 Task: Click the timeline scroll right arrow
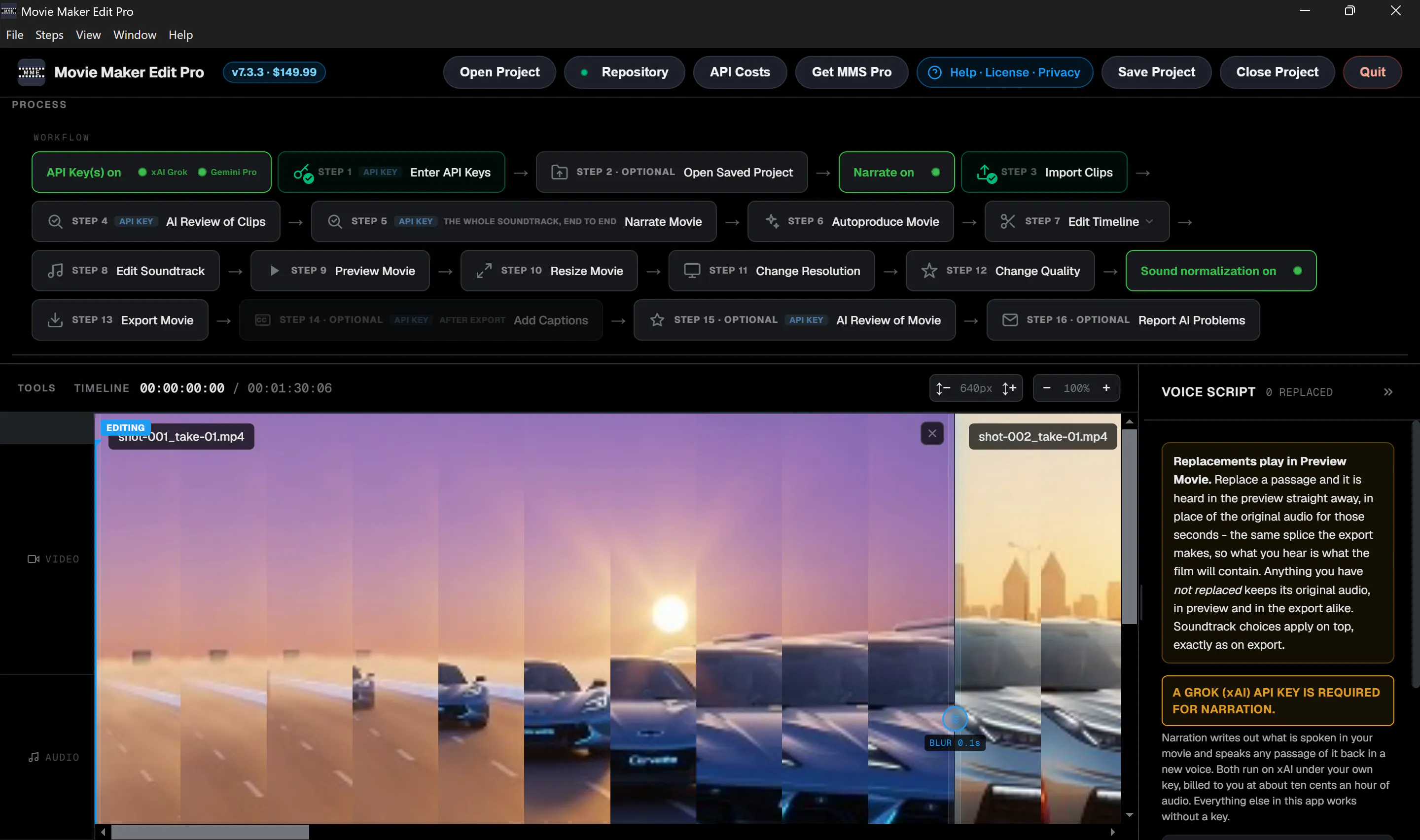1112,832
